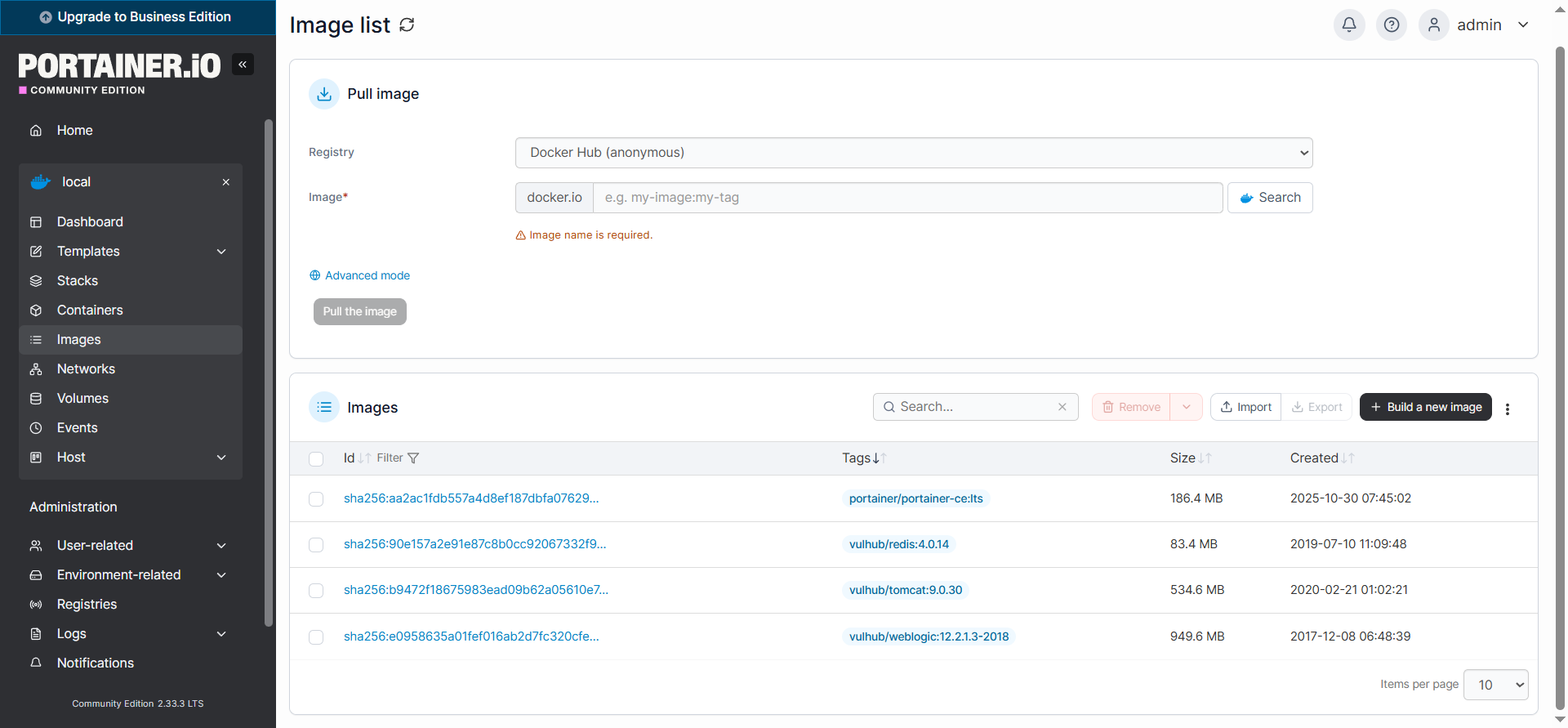
Task: Click the Stacks layers icon
Action: click(36, 281)
